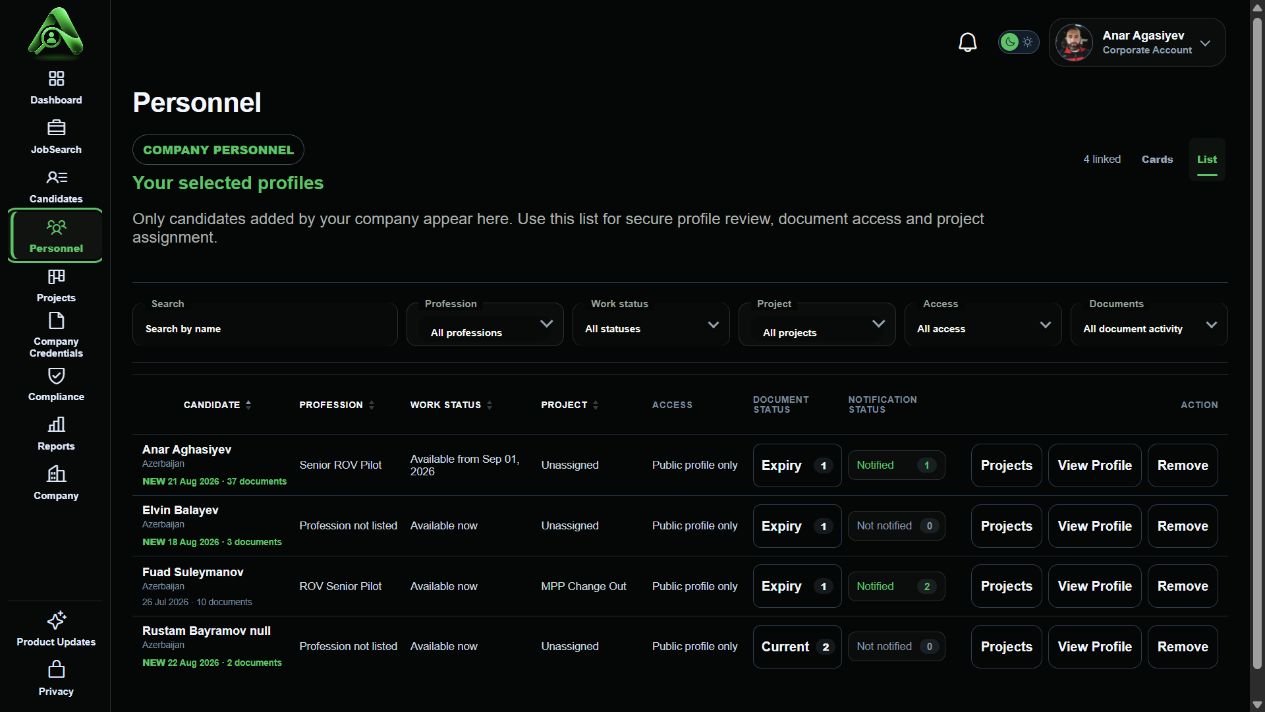
Task: Open the Access filter dropdown
Action: (x=983, y=325)
